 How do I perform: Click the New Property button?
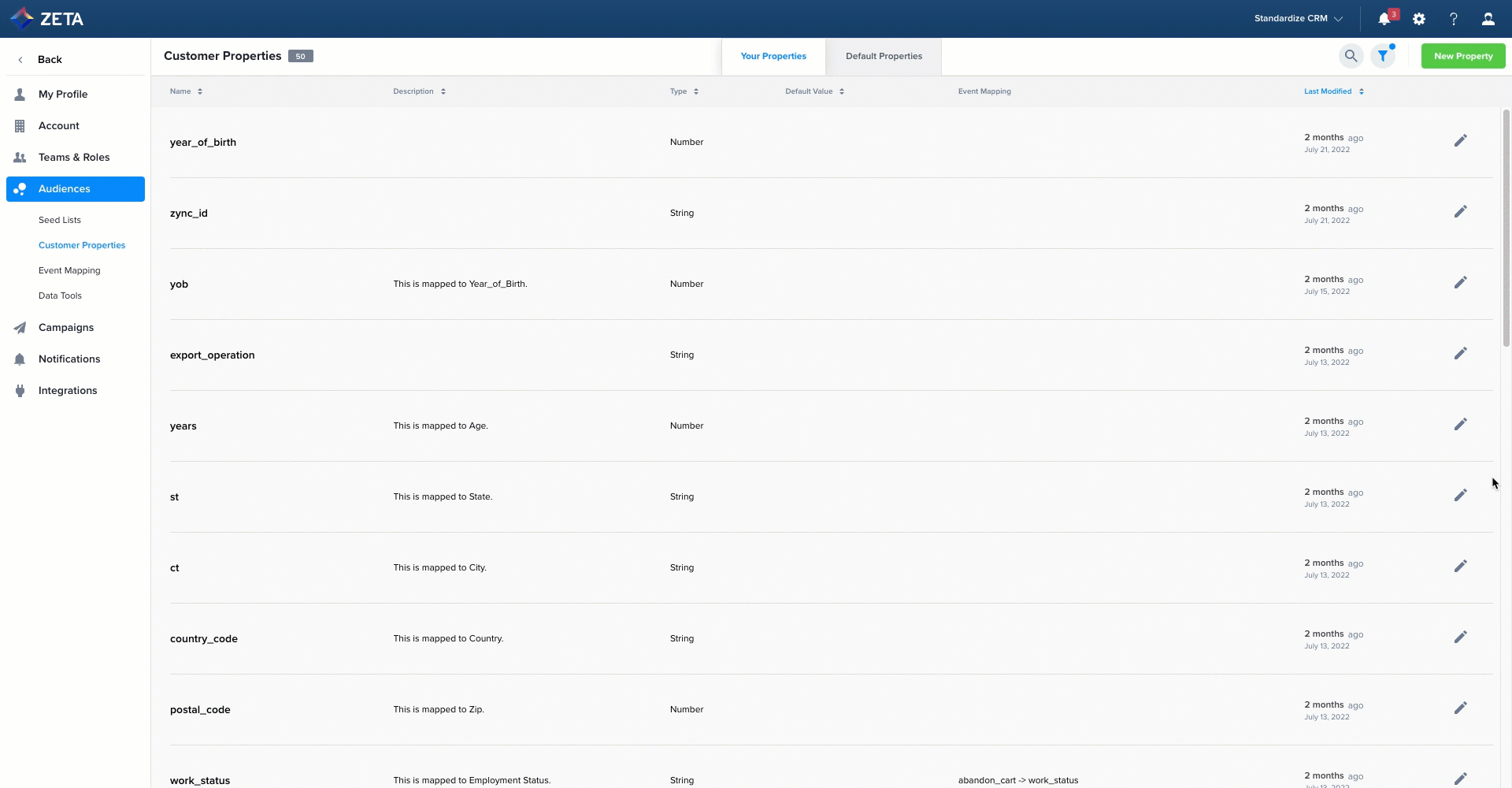(1462, 57)
